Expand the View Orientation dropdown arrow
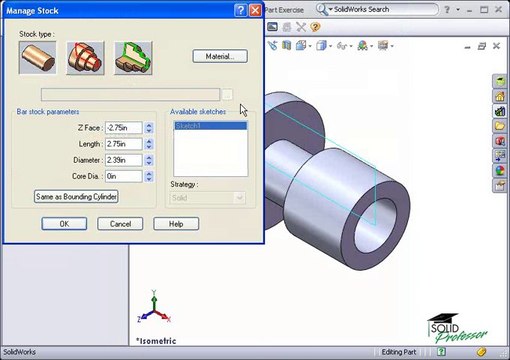 click(310, 46)
